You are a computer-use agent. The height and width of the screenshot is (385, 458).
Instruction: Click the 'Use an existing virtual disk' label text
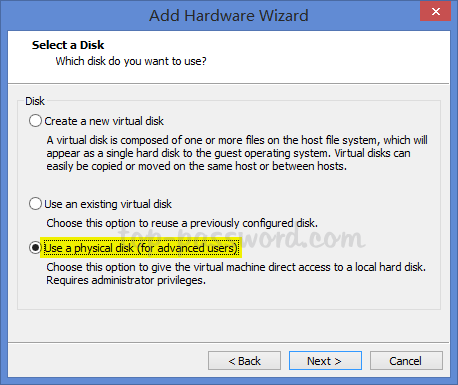pos(108,204)
